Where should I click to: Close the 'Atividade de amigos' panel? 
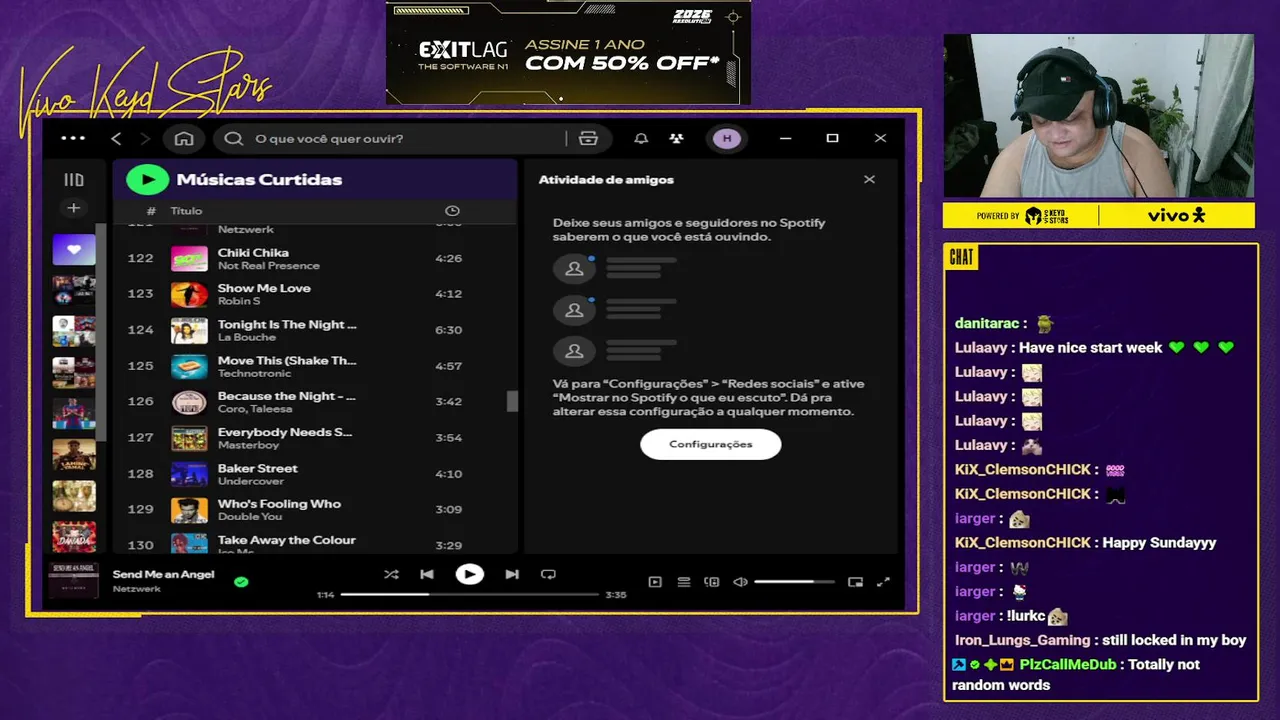(869, 179)
